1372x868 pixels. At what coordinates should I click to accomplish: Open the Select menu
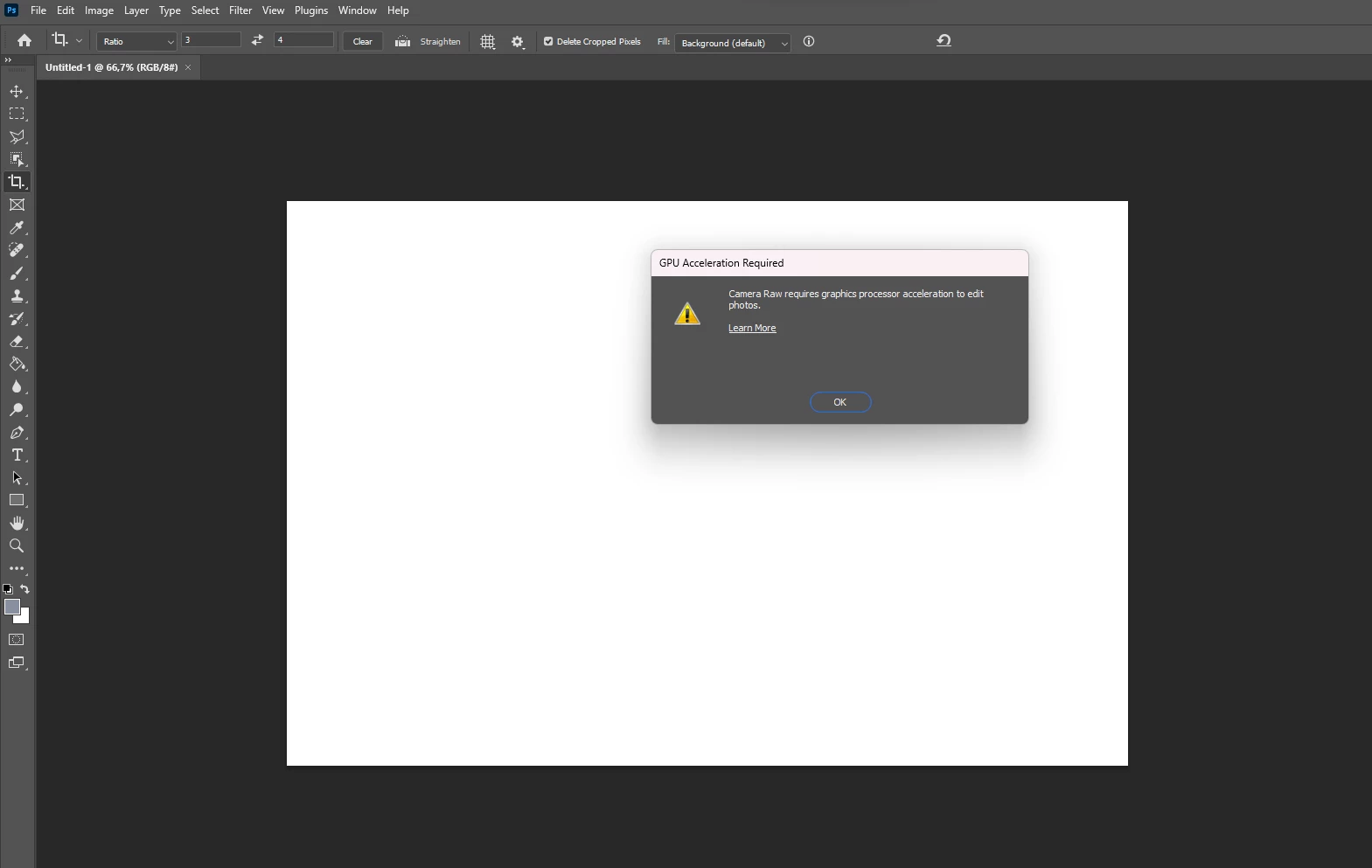pyautogui.click(x=205, y=10)
